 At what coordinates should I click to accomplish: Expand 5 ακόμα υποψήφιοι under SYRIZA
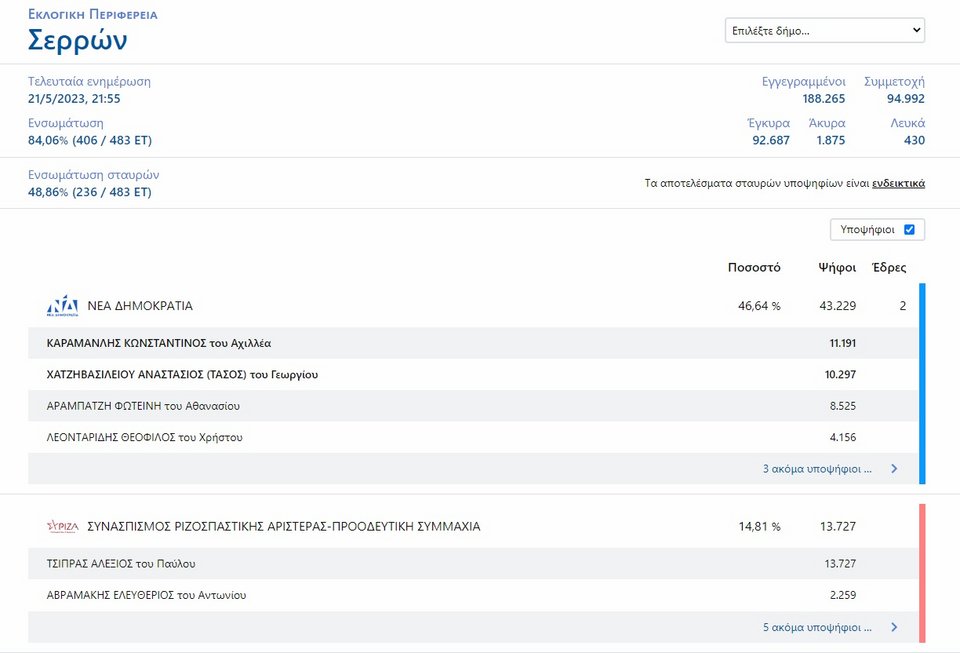click(816, 628)
